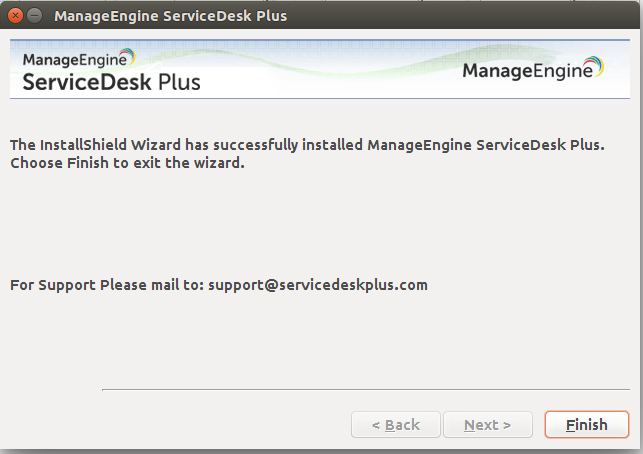This screenshot has height=454, width=643.
Task: Click the support@servicedeskplus.com email address
Action: pos(318,285)
